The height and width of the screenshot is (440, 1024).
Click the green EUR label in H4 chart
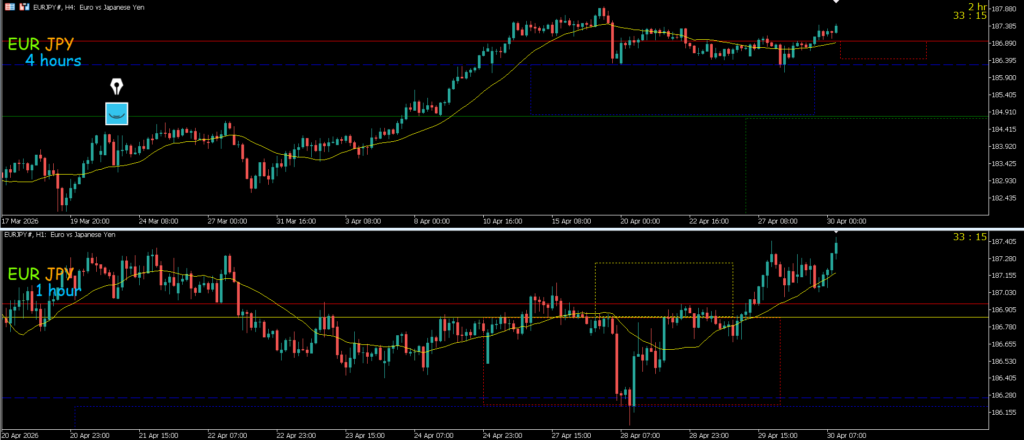[24, 45]
